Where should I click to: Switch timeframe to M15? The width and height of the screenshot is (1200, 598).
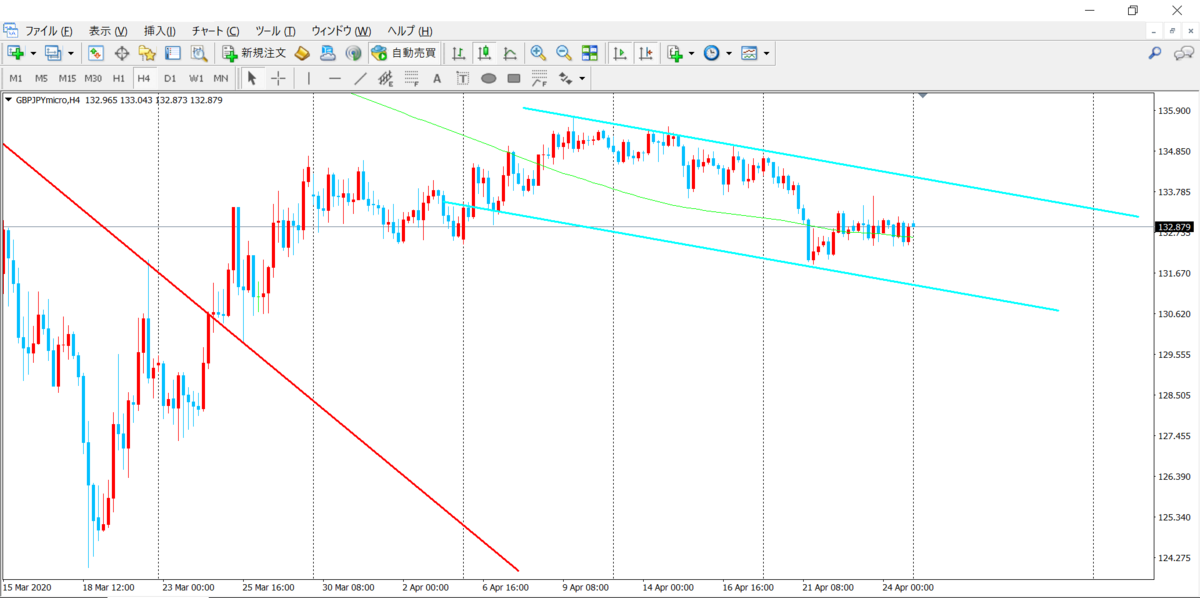click(67, 78)
